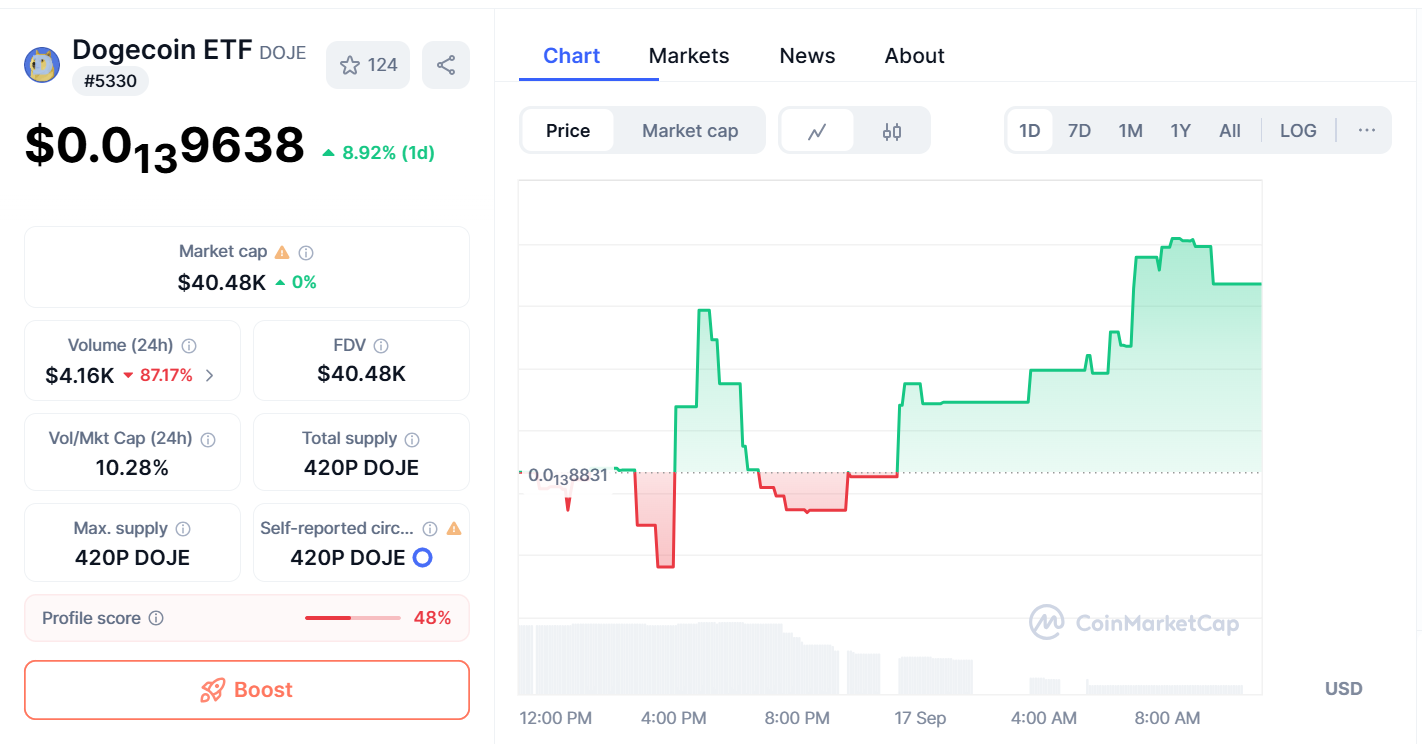Open Vol/Mkt Cap (24h) info icon
Viewport: 1422px width, 744px height.
point(208,439)
